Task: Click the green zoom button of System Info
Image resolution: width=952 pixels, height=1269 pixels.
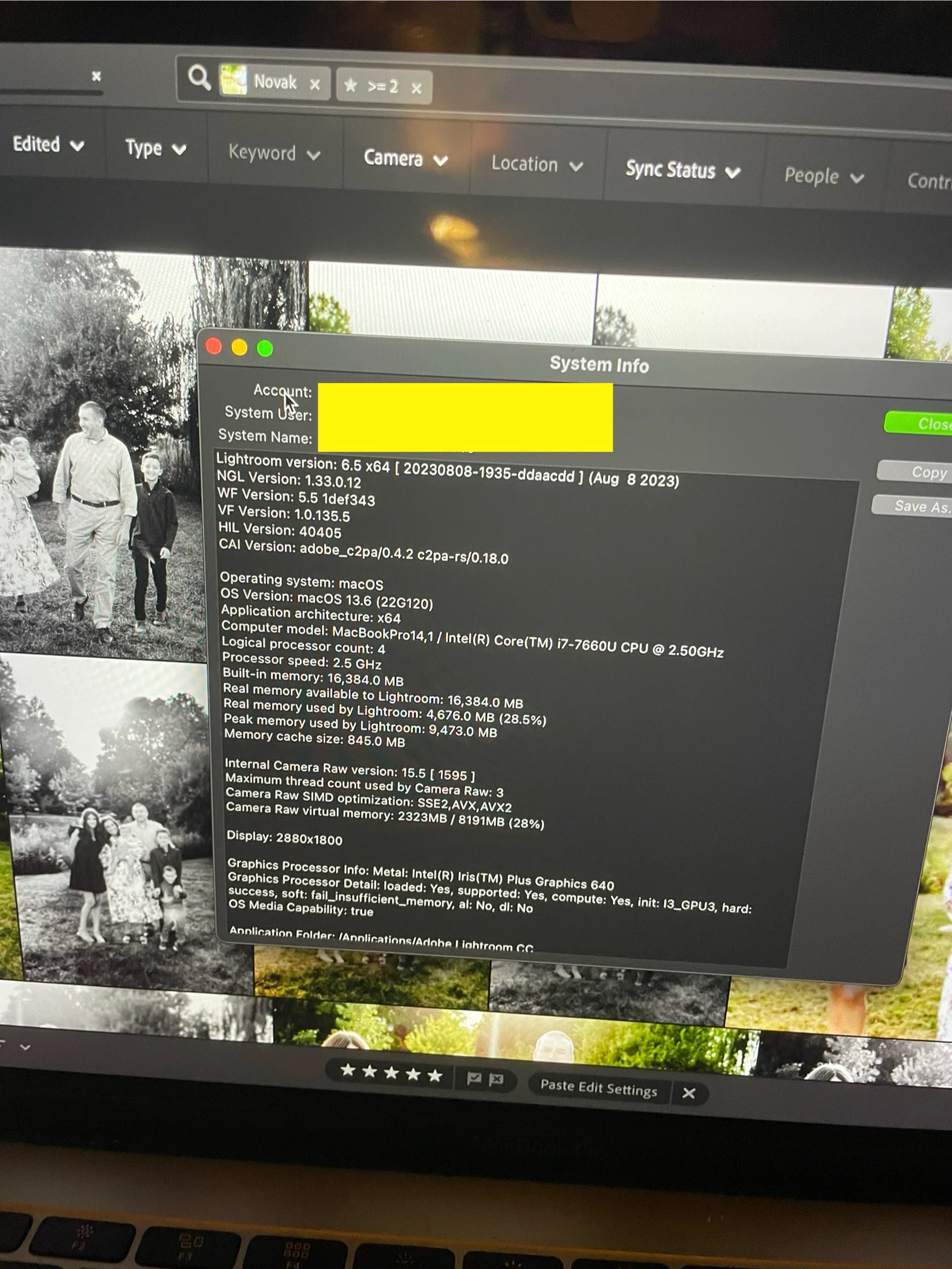Action: point(265,349)
